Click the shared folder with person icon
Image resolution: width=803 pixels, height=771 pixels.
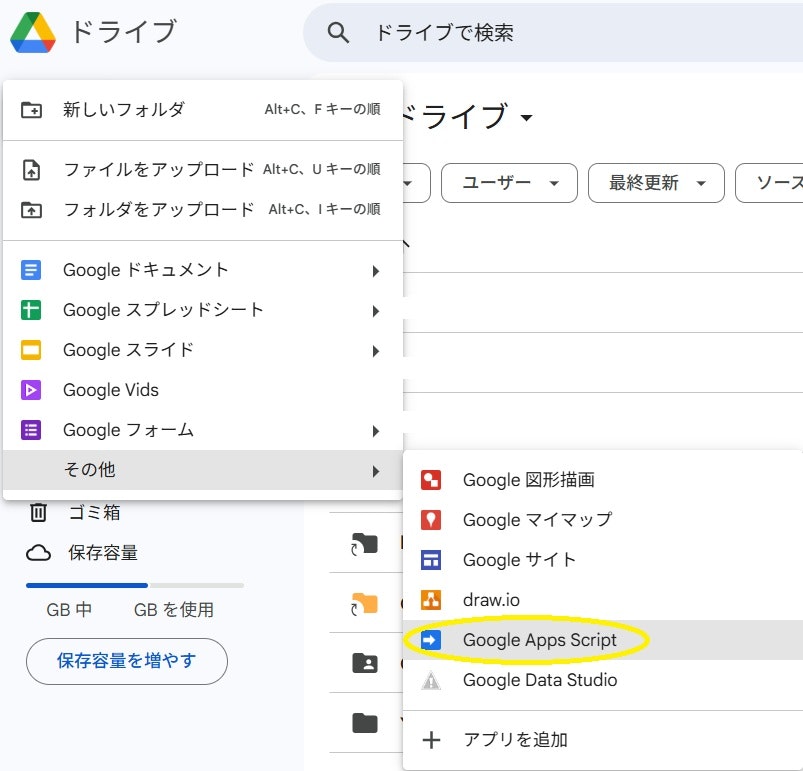[x=365, y=663]
